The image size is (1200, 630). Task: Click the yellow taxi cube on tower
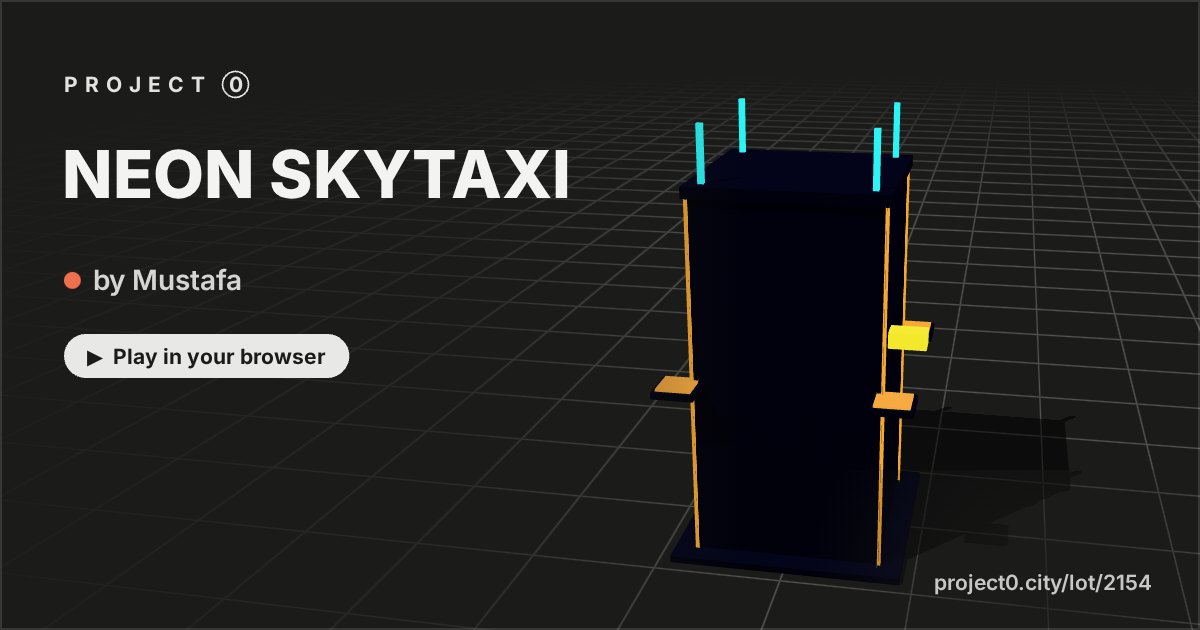click(909, 336)
